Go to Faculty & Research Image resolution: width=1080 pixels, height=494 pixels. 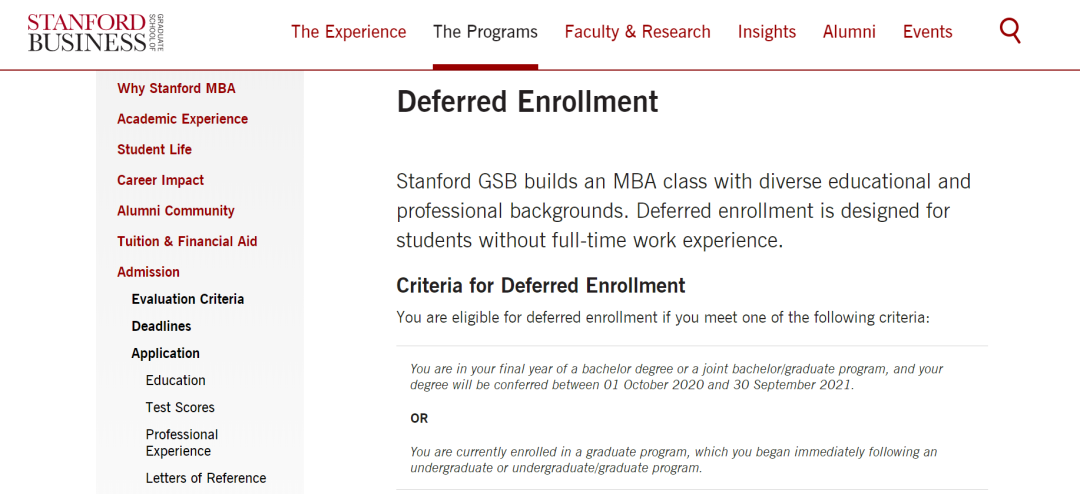(x=637, y=32)
